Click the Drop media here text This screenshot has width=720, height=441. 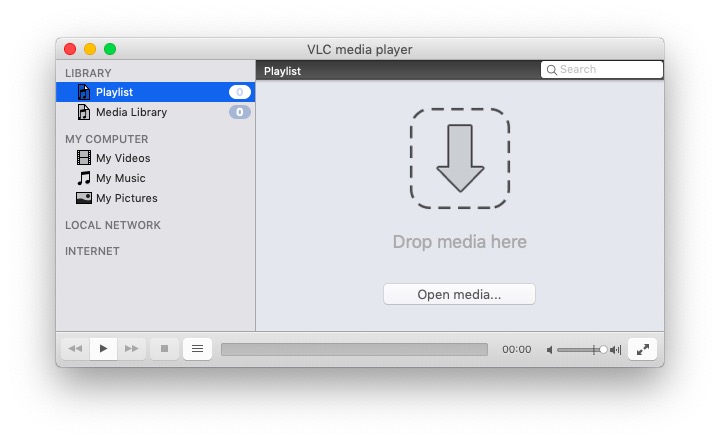[x=460, y=242]
